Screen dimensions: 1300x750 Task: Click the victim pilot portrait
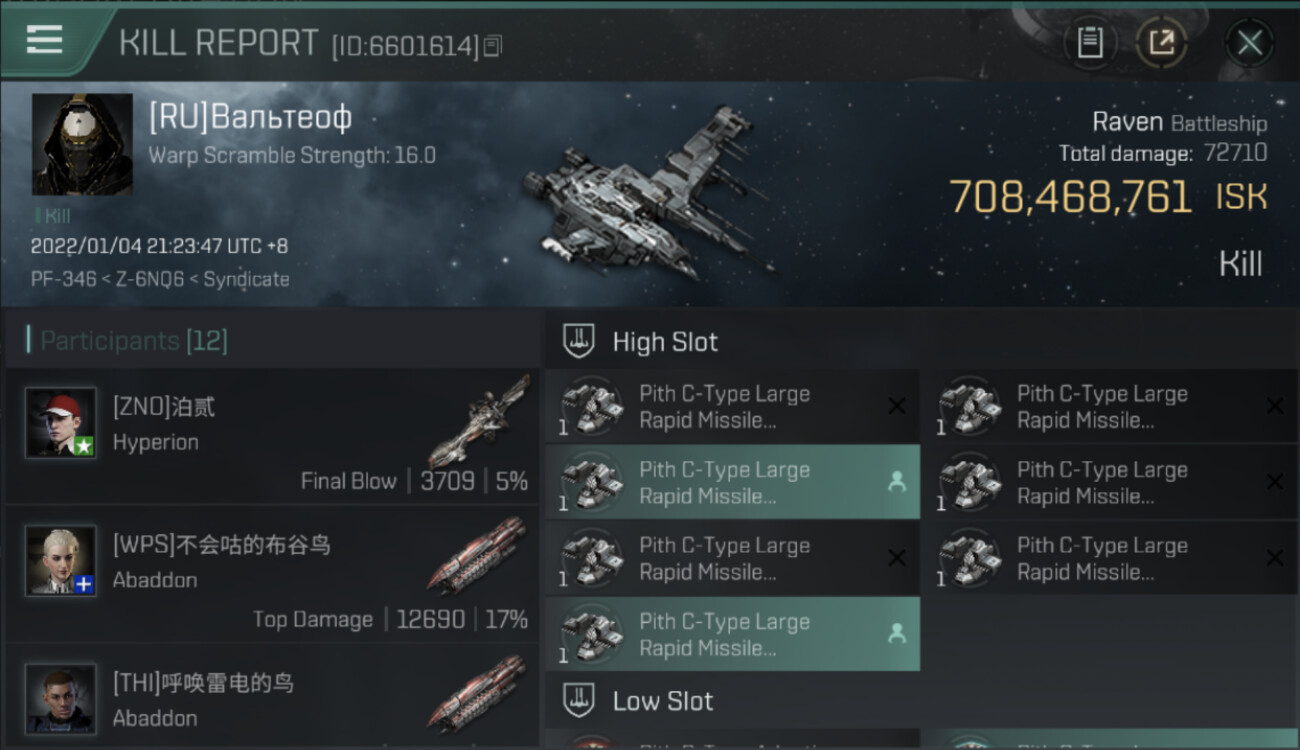pos(82,144)
